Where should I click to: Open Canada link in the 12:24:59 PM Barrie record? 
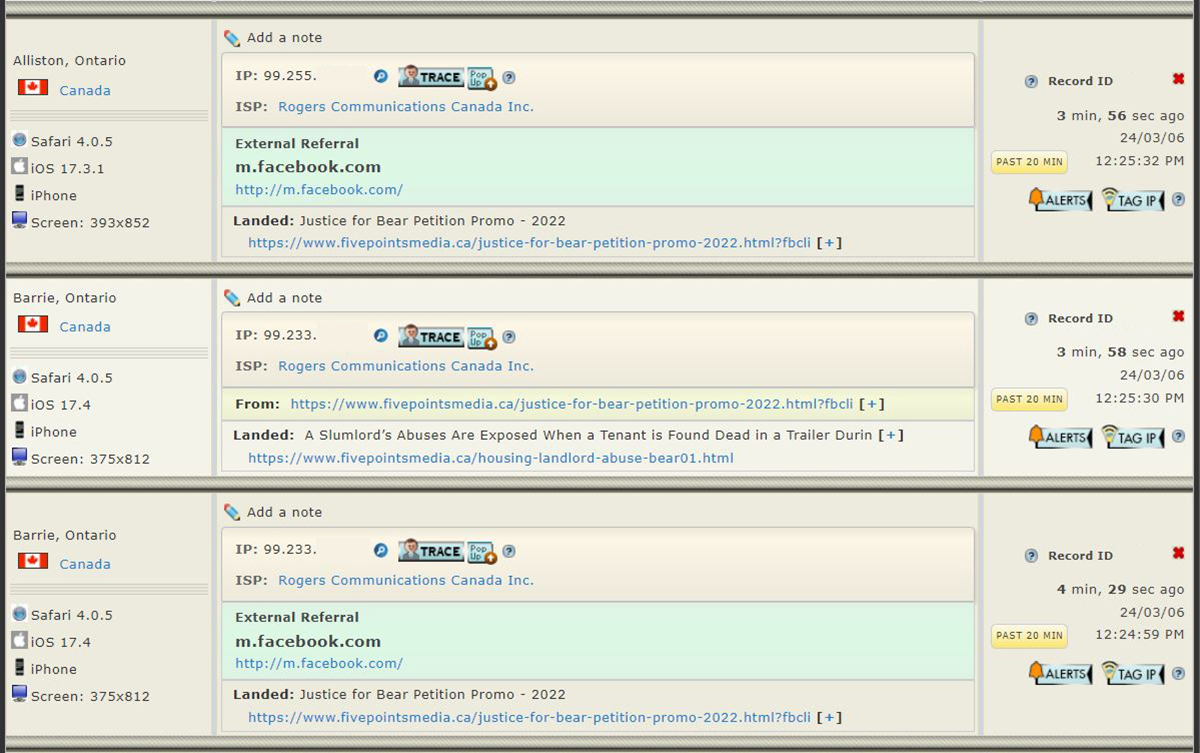click(85, 564)
